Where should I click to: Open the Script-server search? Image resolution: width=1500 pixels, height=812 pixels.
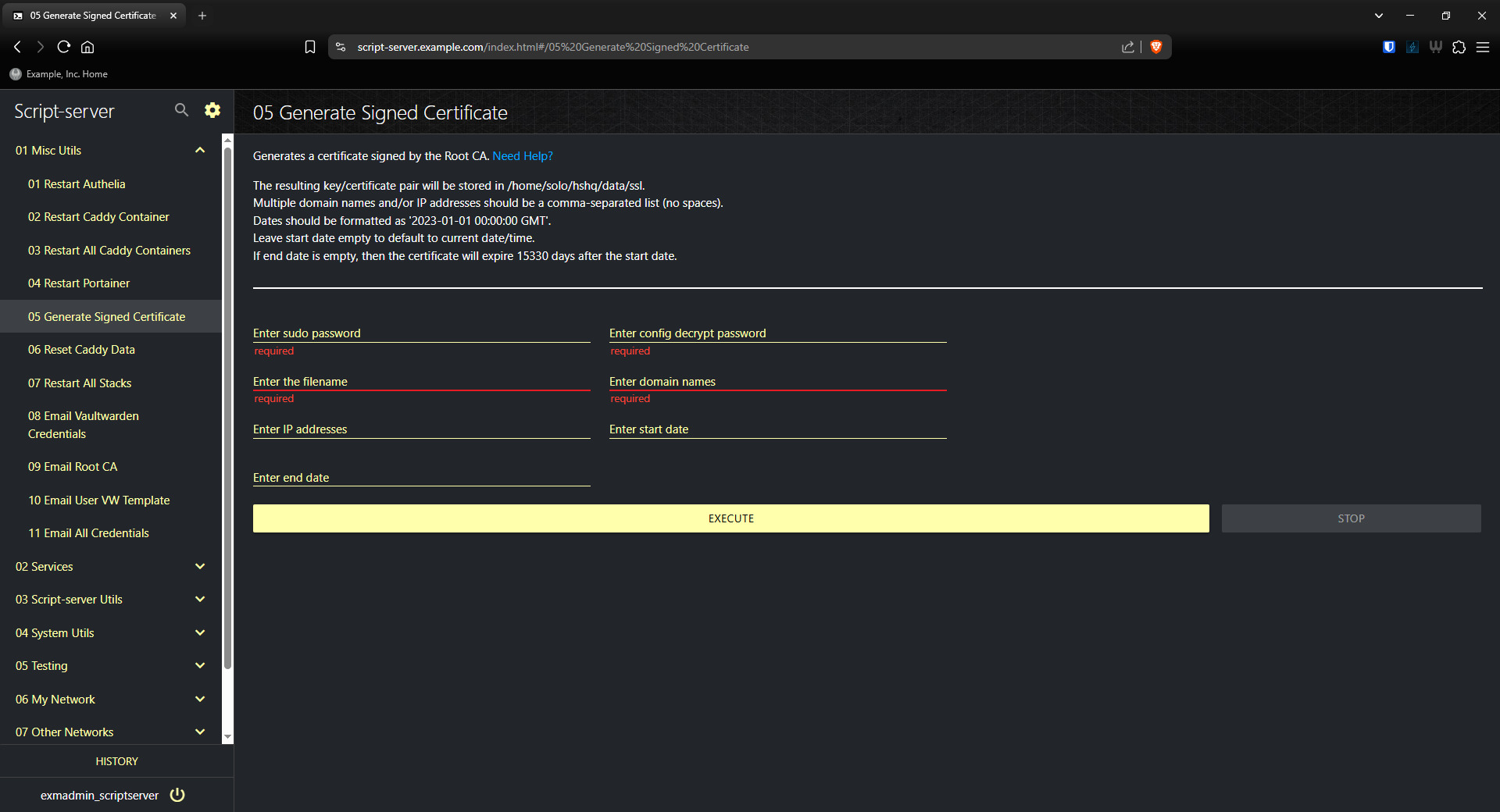point(181,110)
